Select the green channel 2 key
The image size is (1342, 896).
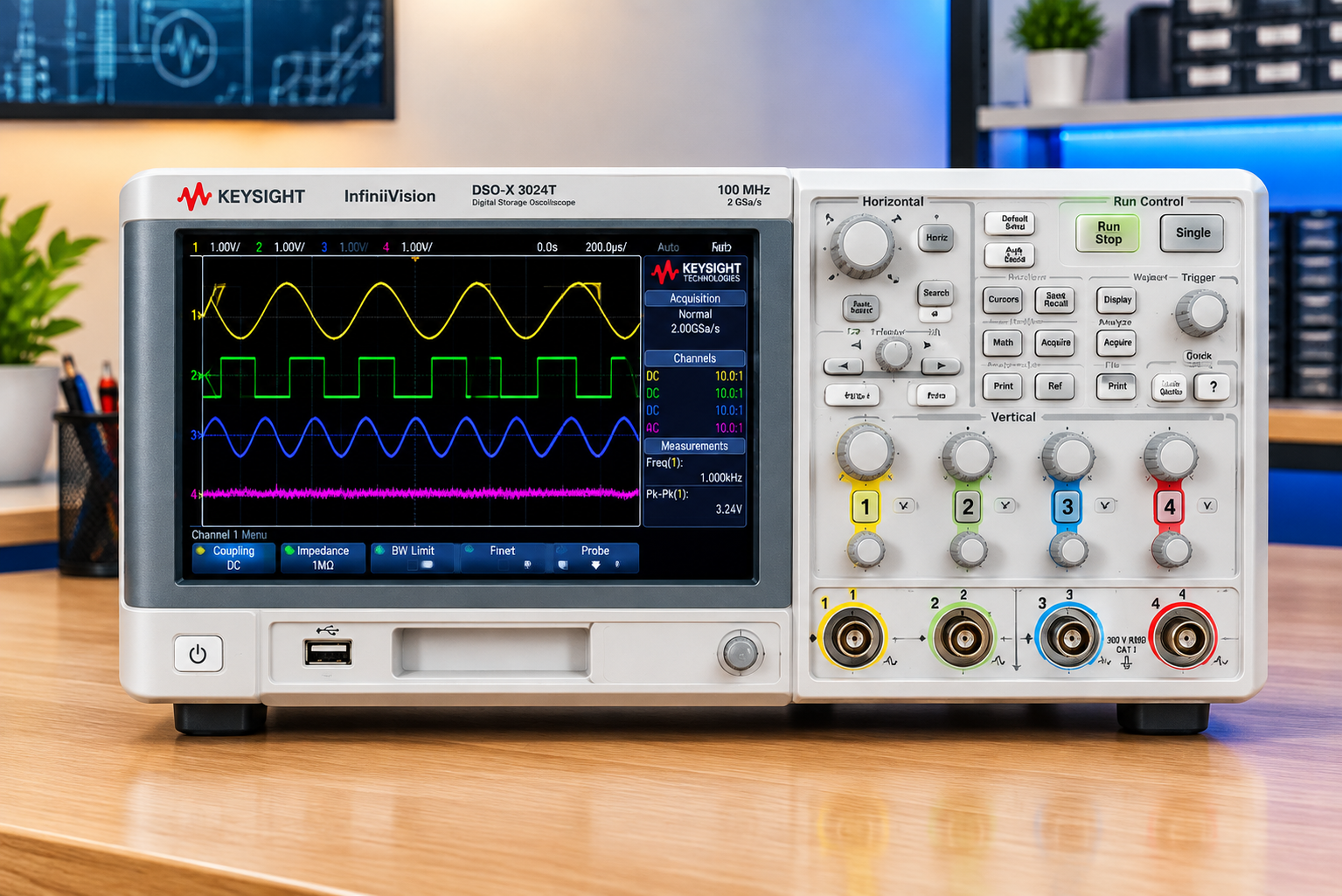[967, 507]
